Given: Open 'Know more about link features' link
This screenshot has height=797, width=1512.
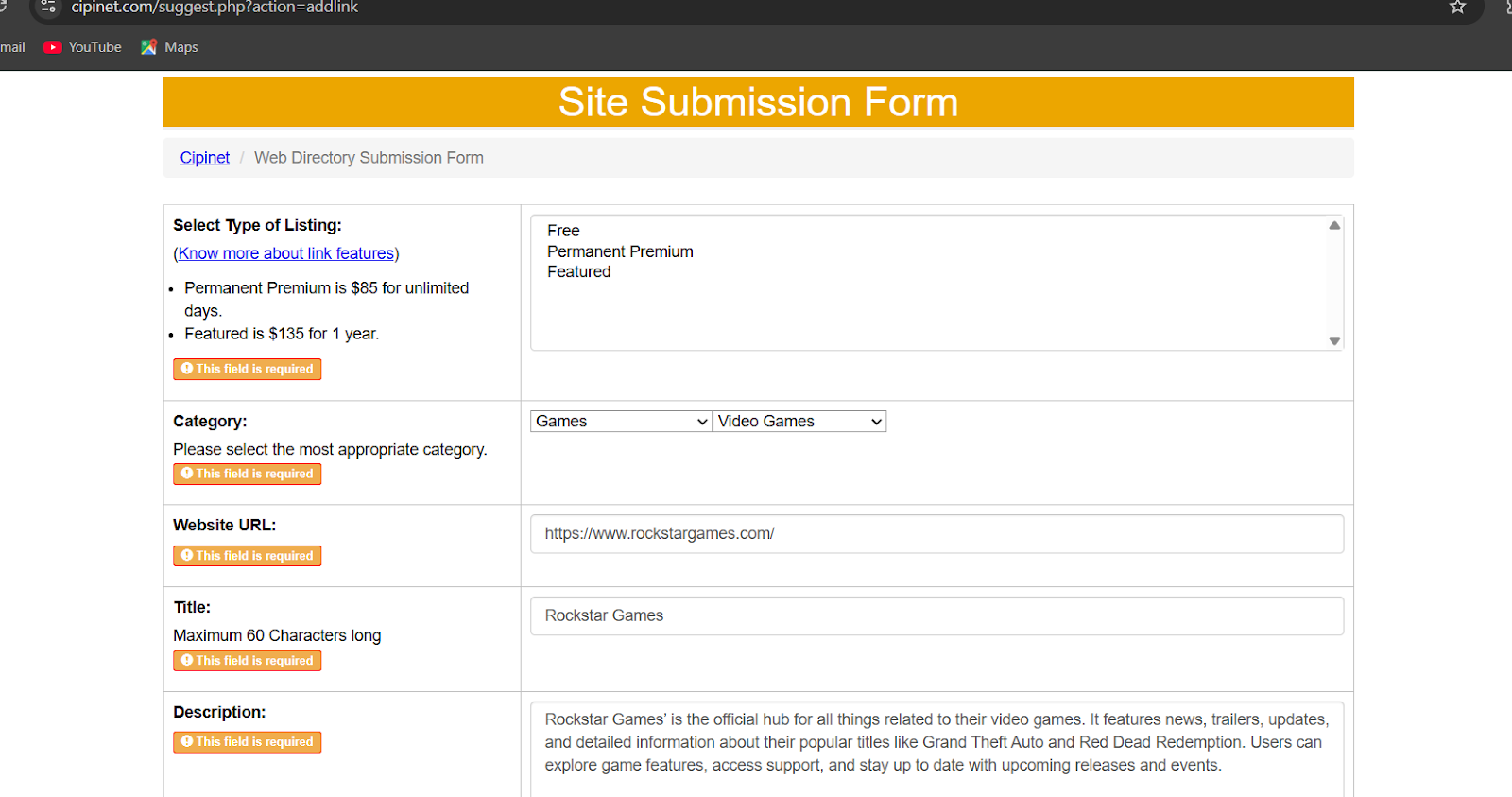Looking at the screenshot, I should point(286,253).
